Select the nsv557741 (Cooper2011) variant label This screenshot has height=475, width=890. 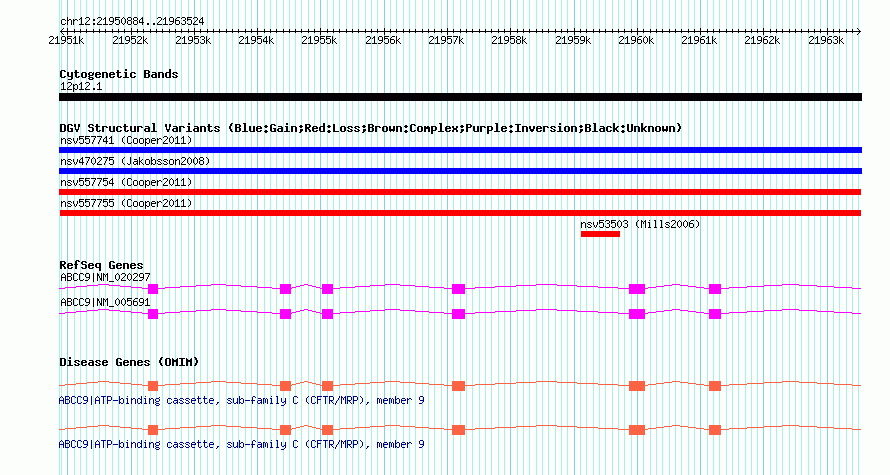[x=126, y=140]
